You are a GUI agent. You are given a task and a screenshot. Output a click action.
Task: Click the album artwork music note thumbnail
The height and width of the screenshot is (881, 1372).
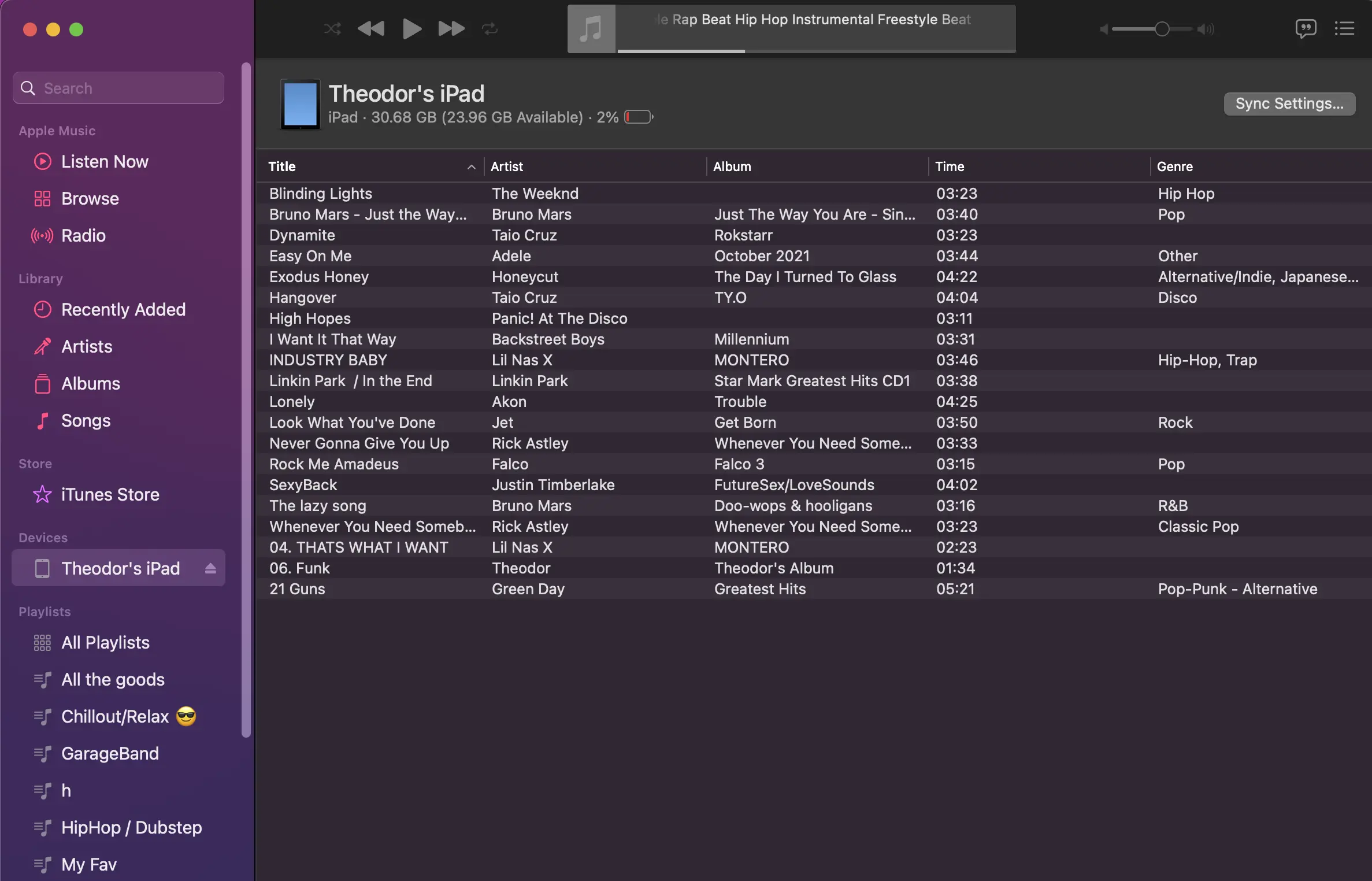pyautogui.click(x=591, y=28)
